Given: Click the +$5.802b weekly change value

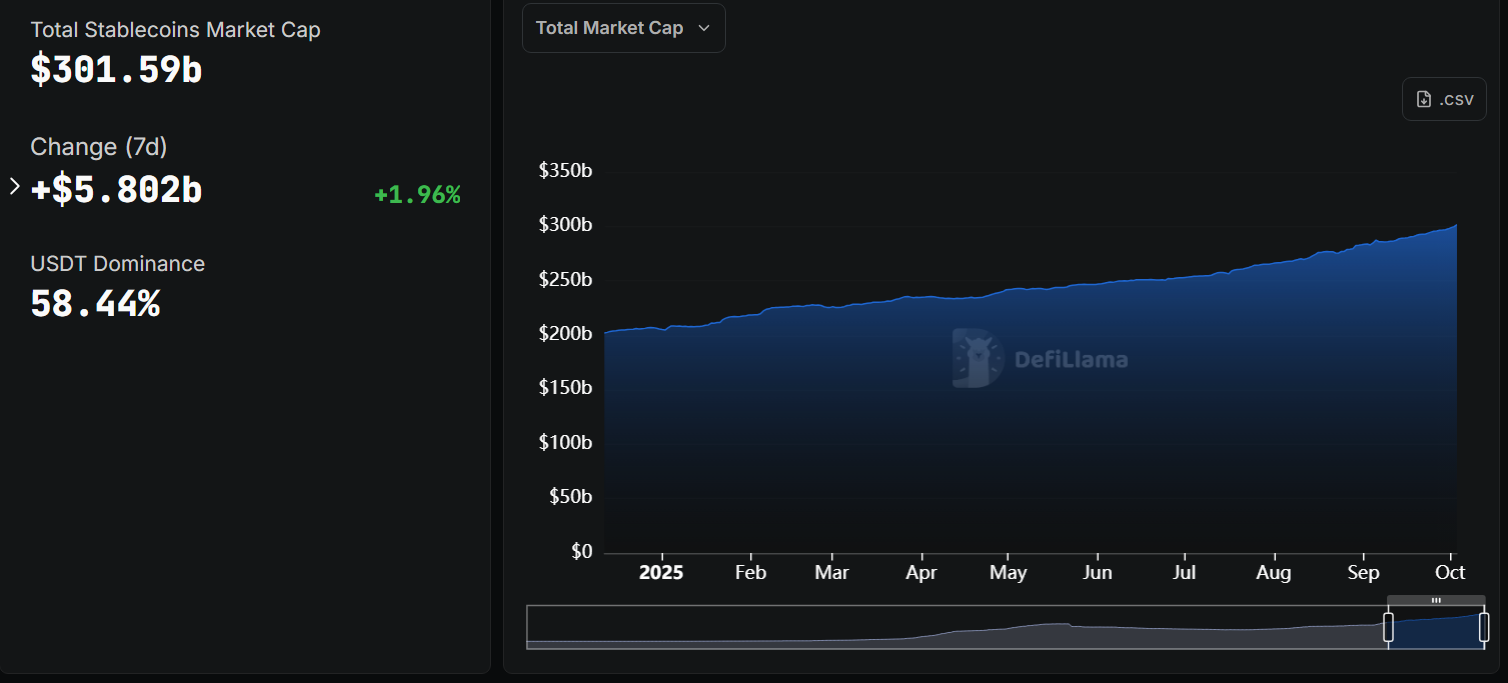Looking at the screenshot, I should [117, 189].
